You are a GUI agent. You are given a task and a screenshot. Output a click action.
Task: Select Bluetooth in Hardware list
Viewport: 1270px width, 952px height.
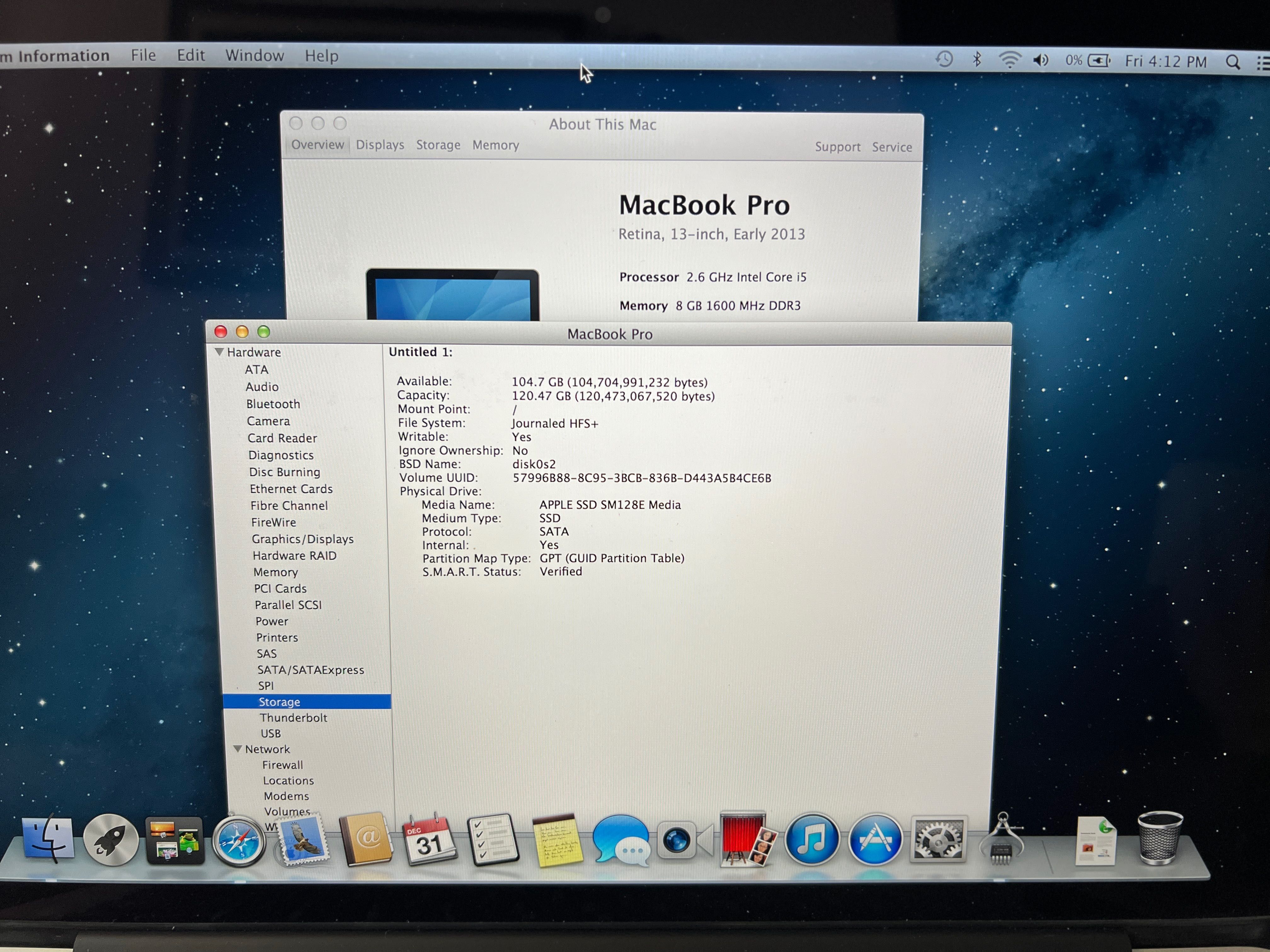tap(273, 404)
